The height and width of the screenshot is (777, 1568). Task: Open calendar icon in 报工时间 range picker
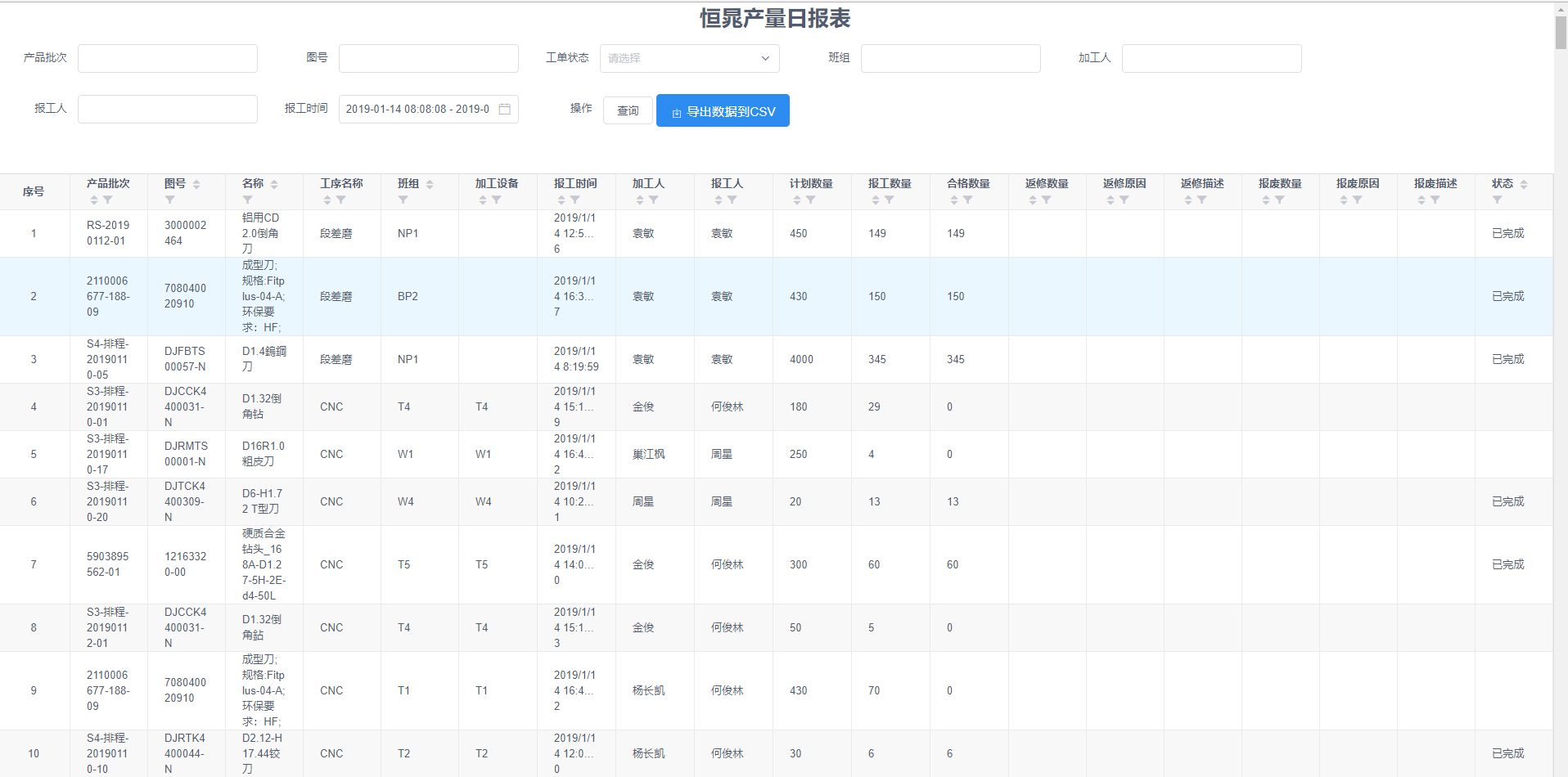tap(505, 109)
